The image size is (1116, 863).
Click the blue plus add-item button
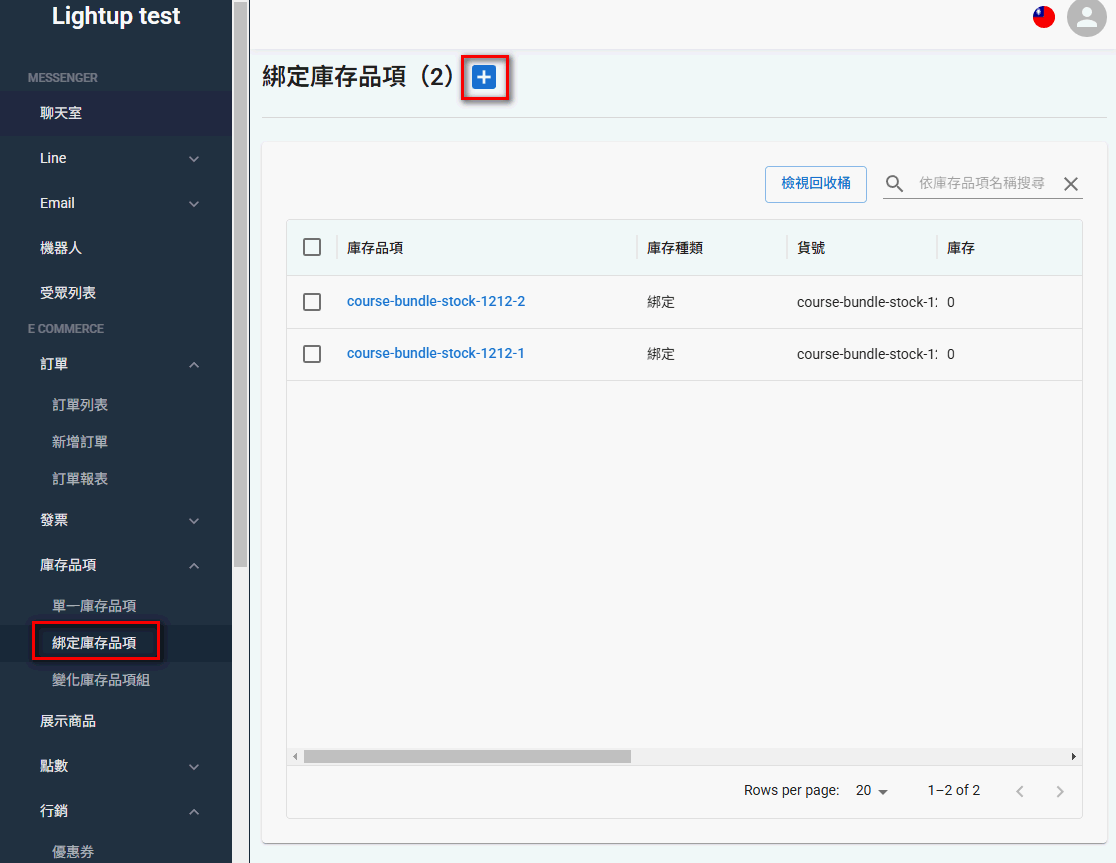pyautogui.click(x=484, y=77)
